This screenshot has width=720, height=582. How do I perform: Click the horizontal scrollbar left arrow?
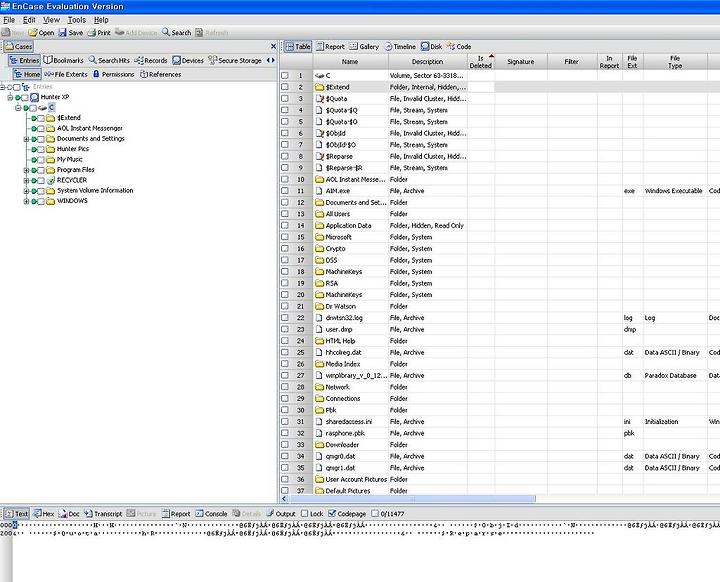pos(284,498)
